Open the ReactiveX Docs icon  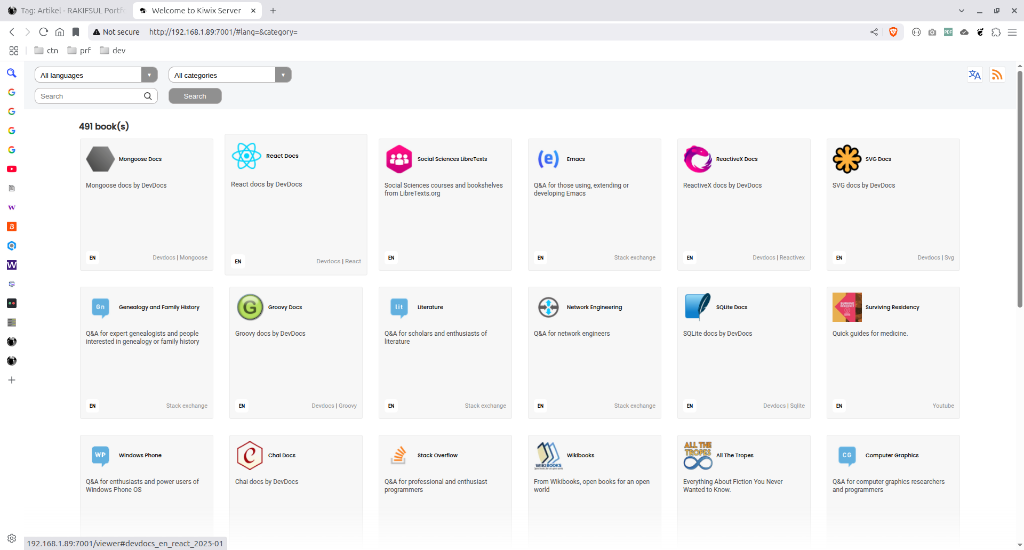pos(697,159)
